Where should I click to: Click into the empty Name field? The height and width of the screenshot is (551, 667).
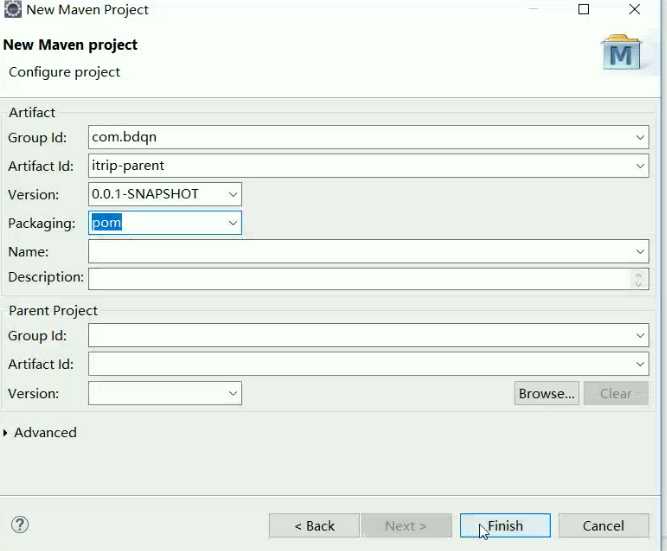(368, 251)
